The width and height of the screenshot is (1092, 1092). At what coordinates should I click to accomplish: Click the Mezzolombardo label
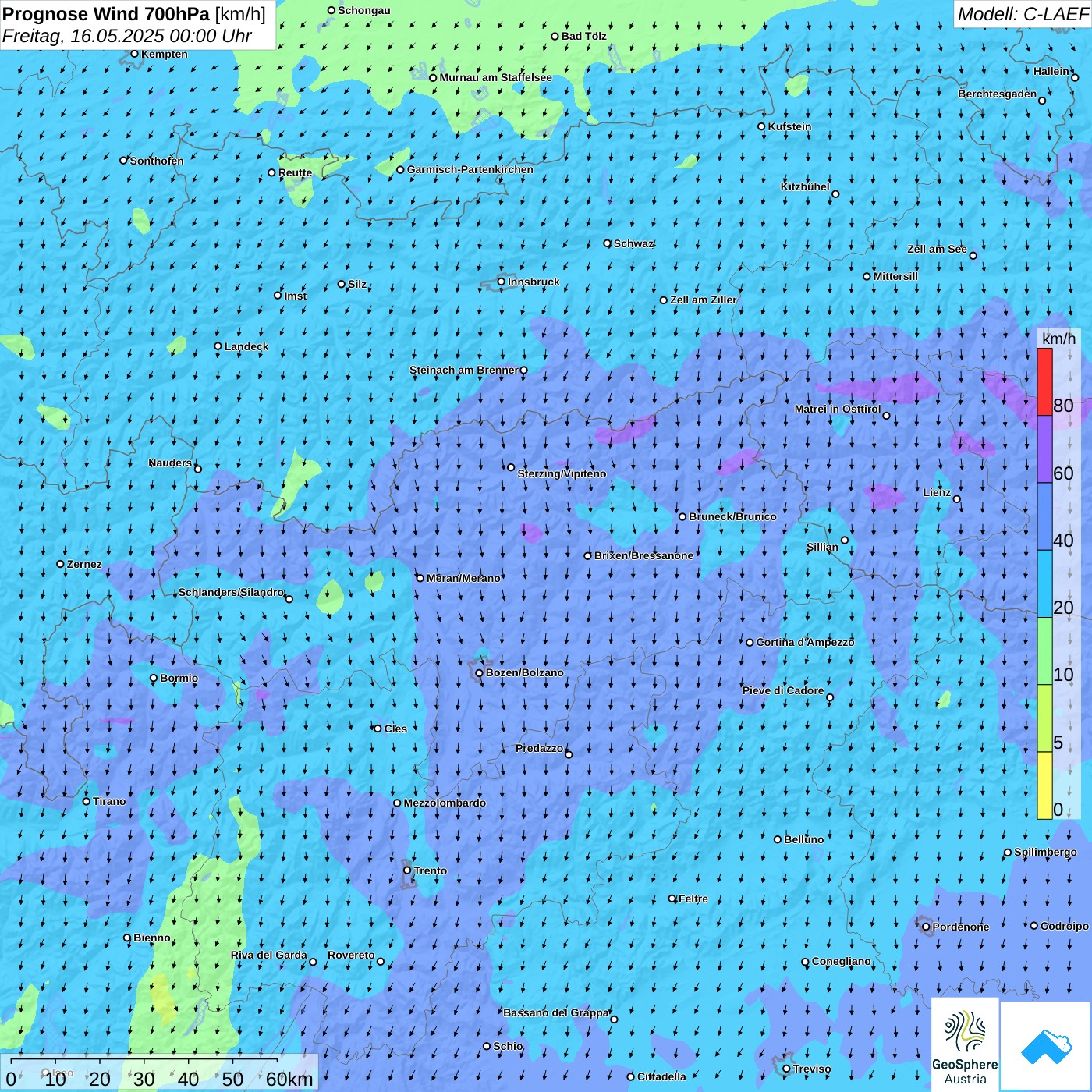click(445, 803)
